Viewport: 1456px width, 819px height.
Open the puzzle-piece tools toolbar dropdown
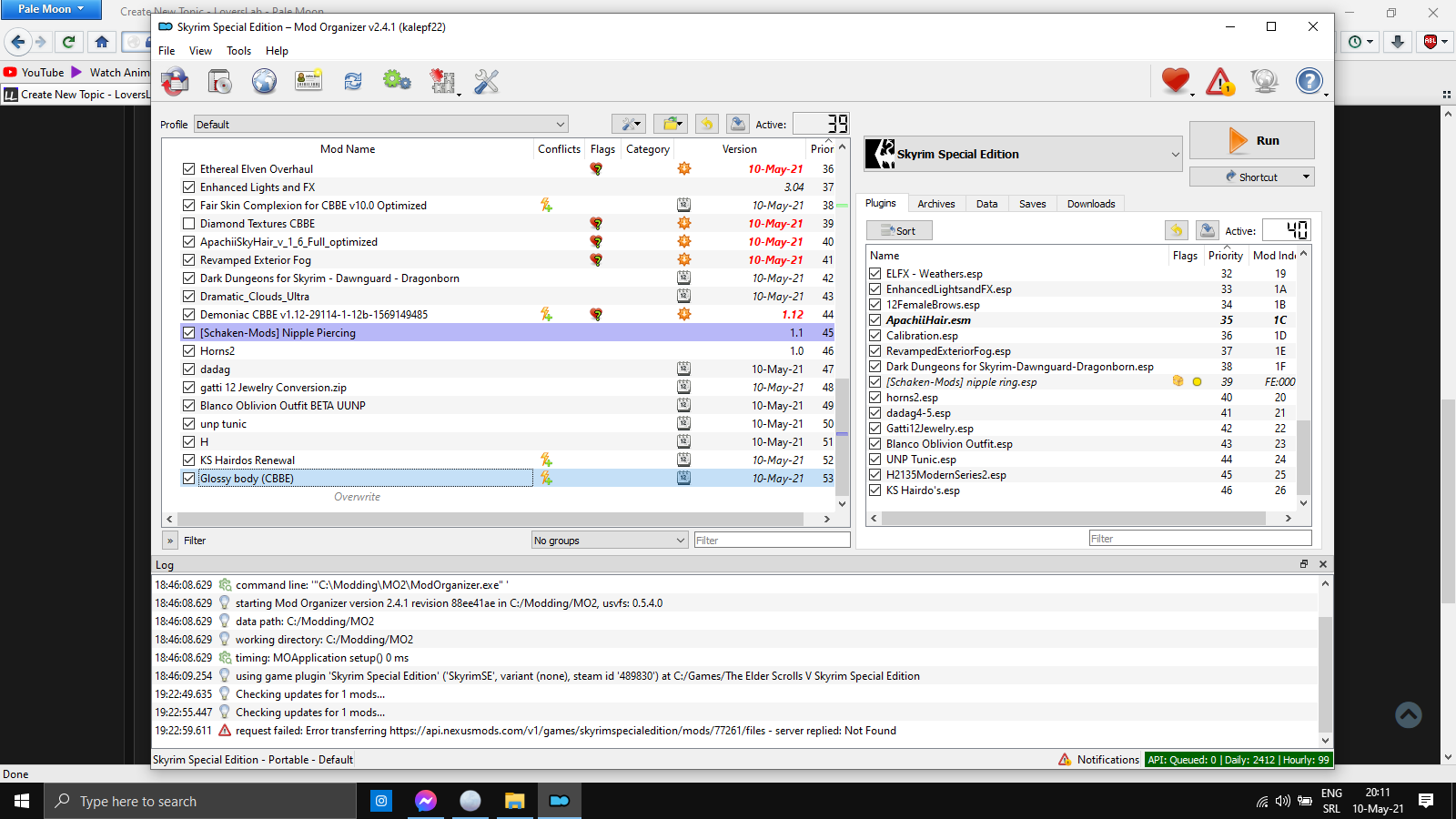[443, 82]
